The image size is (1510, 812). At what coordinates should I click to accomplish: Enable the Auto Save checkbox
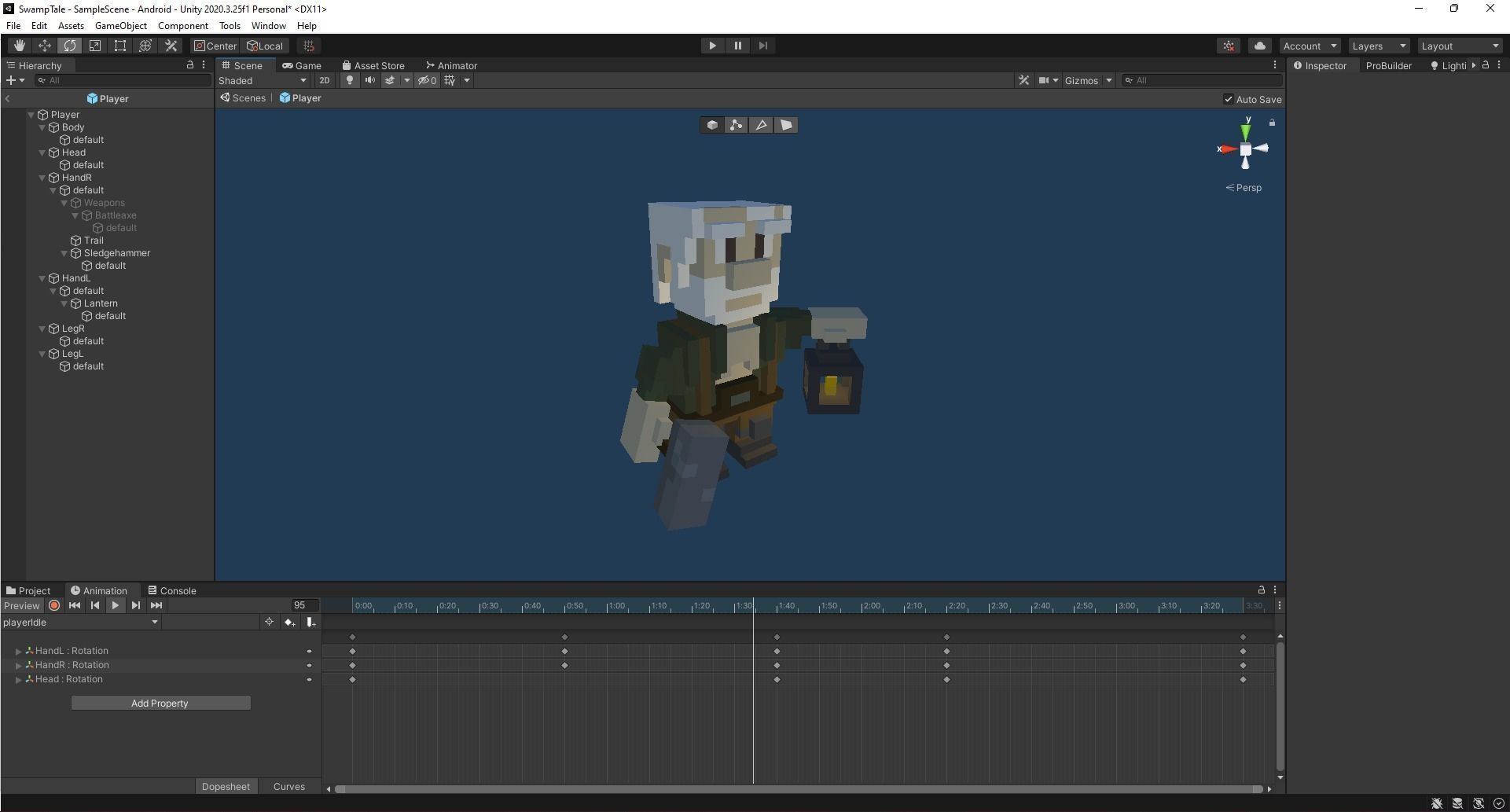[1228, 99]
